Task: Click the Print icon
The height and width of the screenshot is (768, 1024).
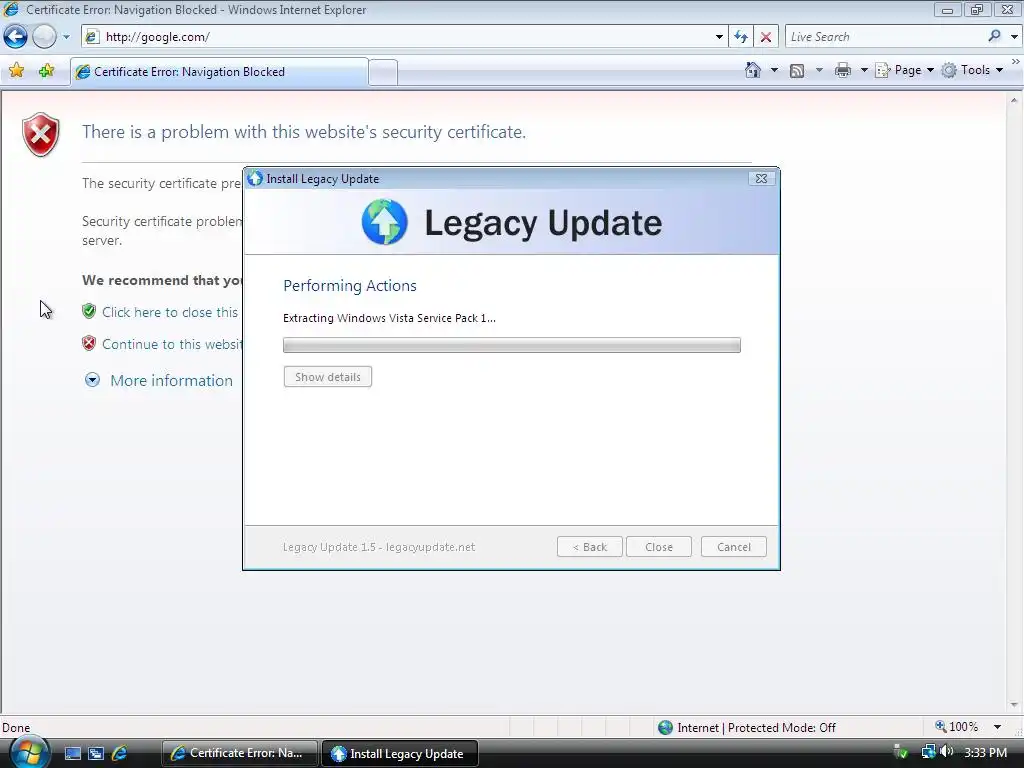Action: point(842,70)
